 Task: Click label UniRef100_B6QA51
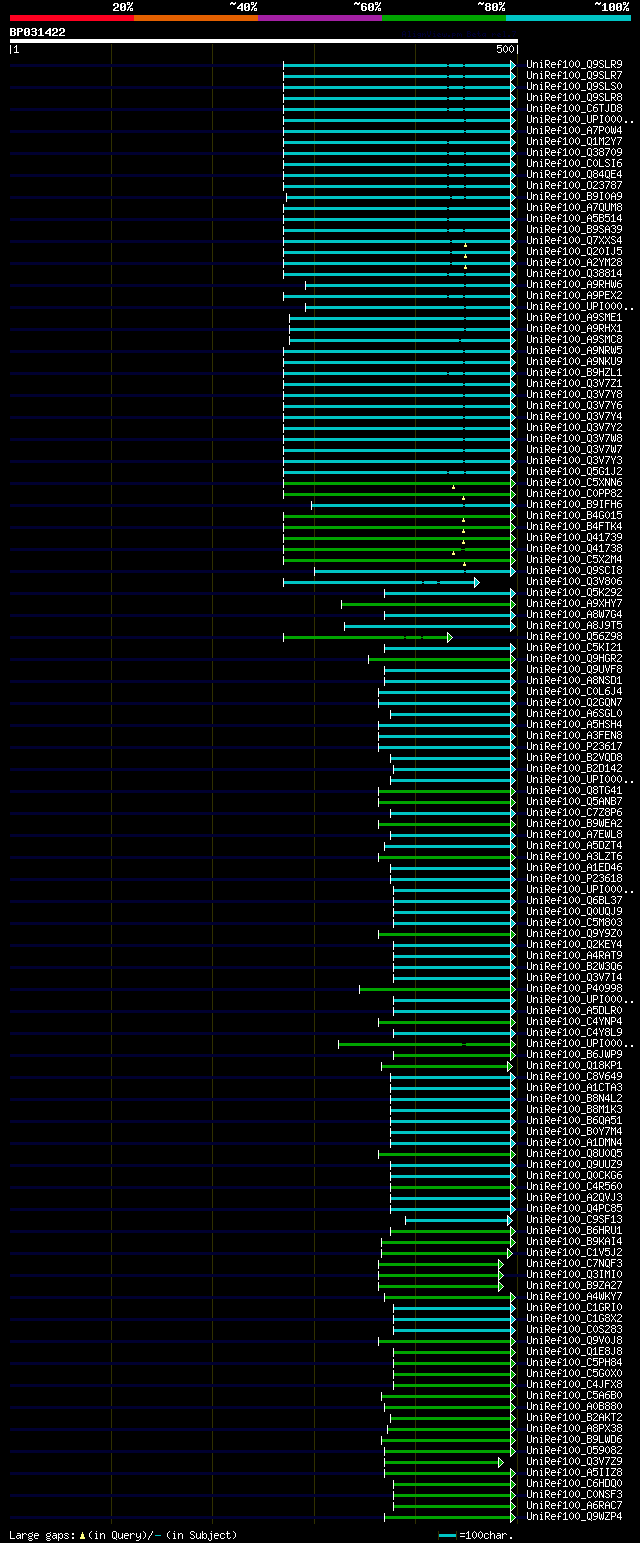[574, 1120]
